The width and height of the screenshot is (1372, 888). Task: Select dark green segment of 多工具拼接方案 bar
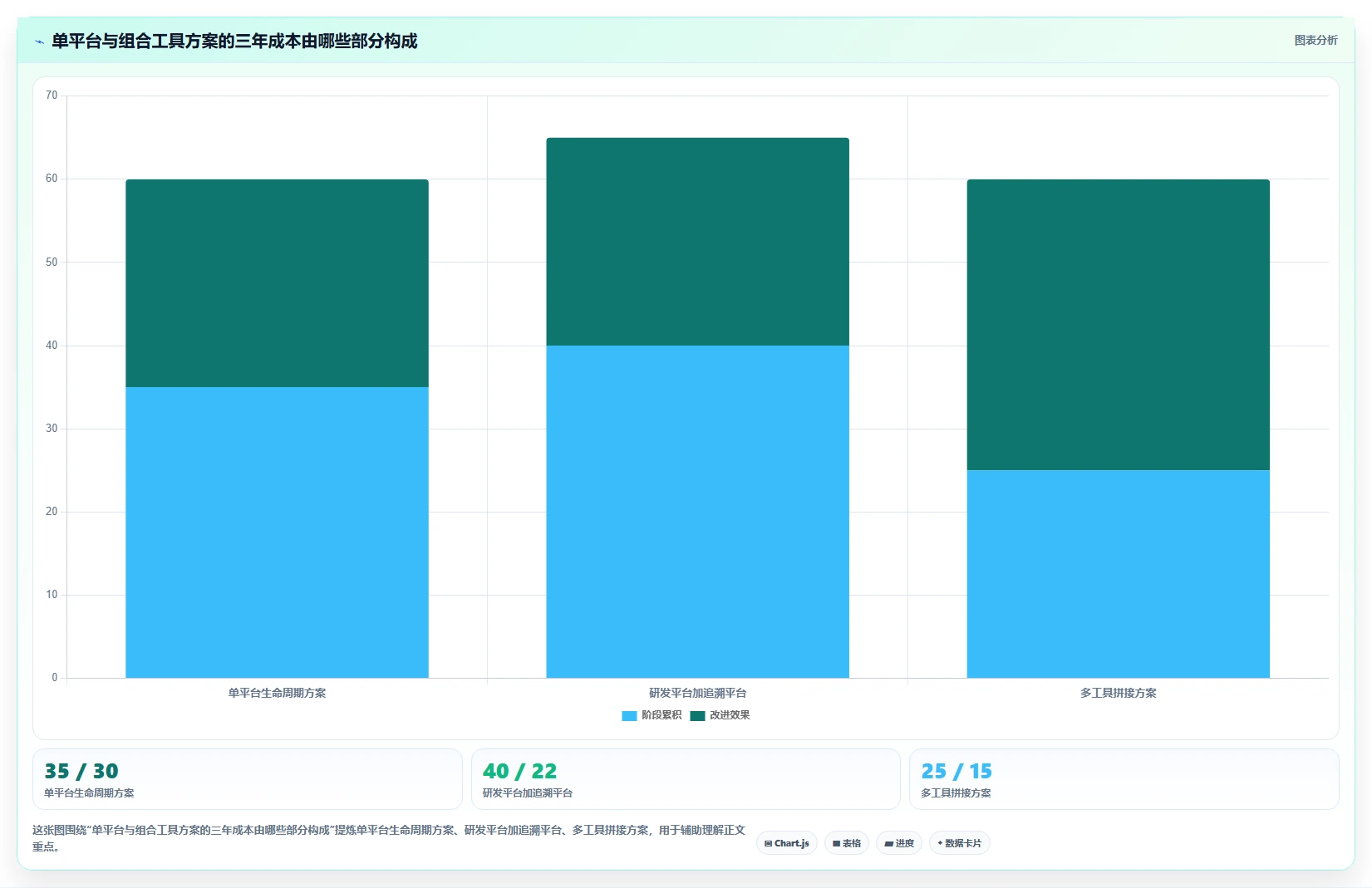pos(1118,325)
